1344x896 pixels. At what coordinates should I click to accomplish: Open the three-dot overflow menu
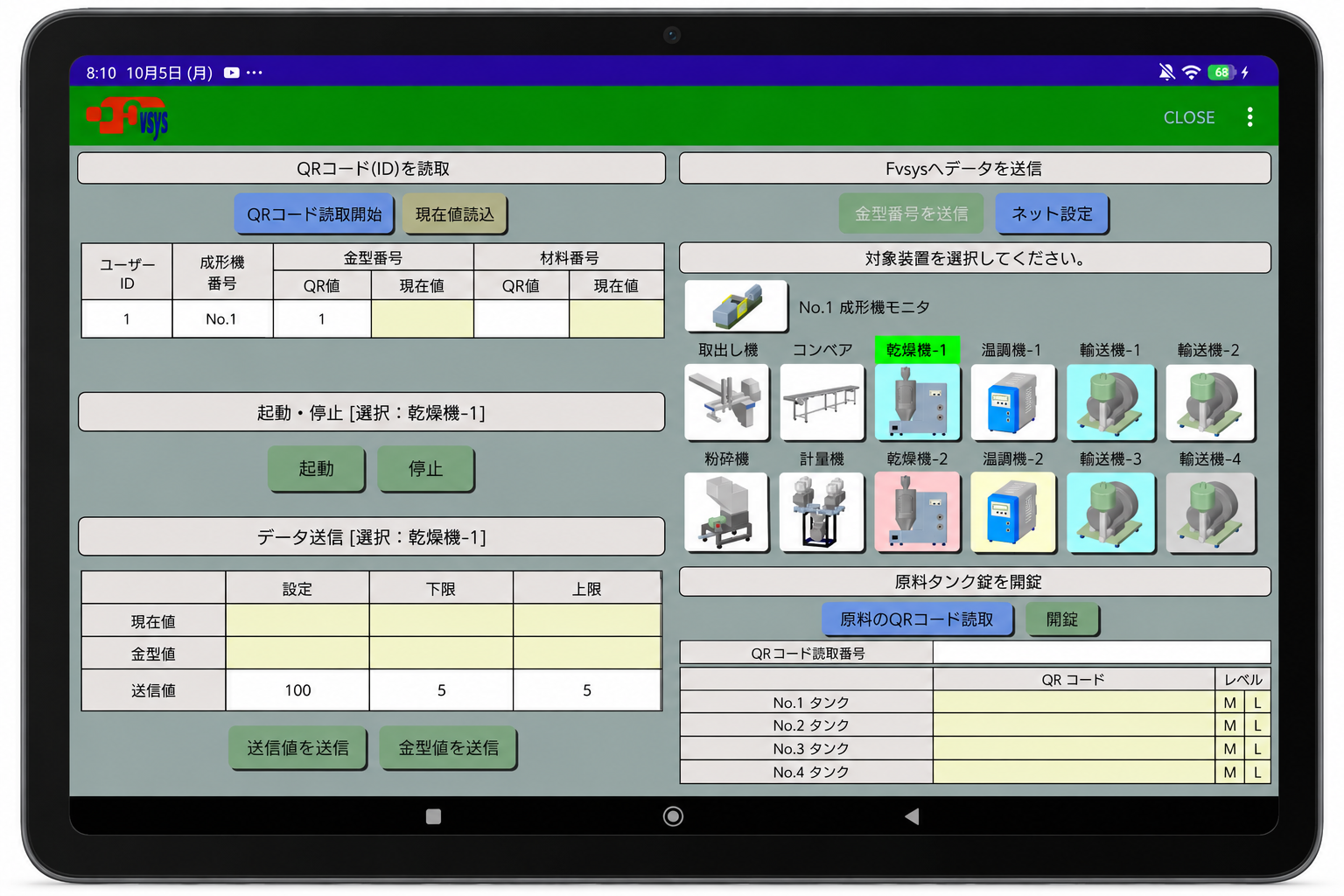click(1249, 117)
